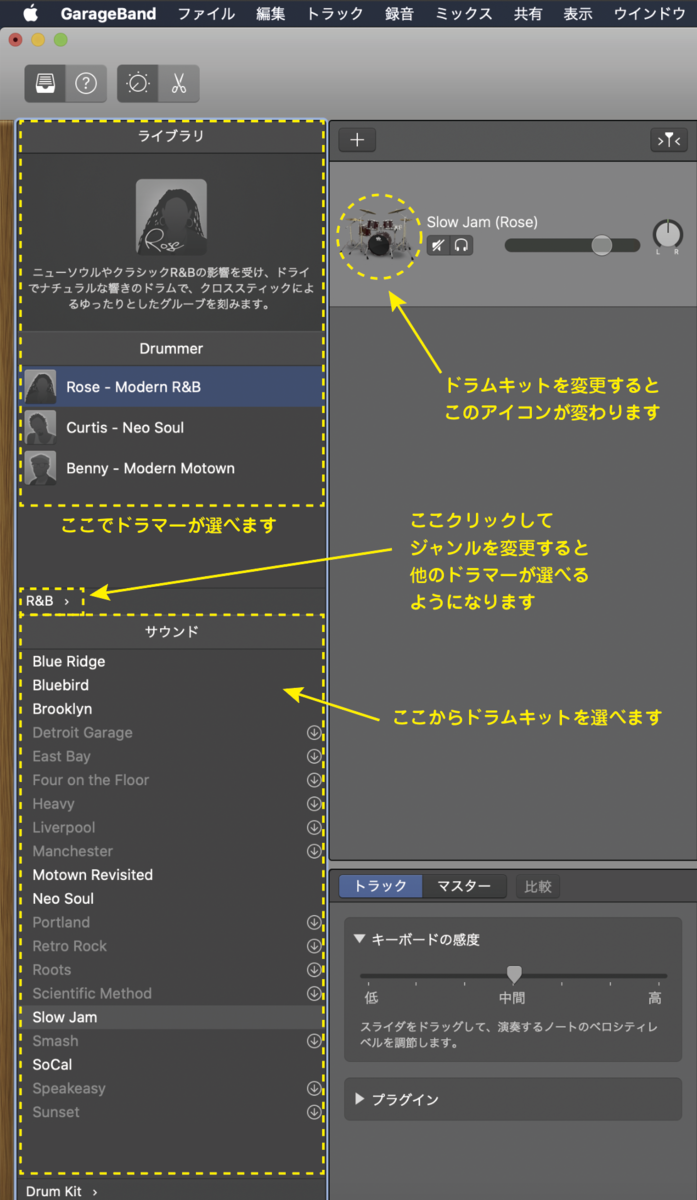The width and height of the screenshot is (697, 1200).
Task: Open the 録音 menu
Action: point(400,14)
